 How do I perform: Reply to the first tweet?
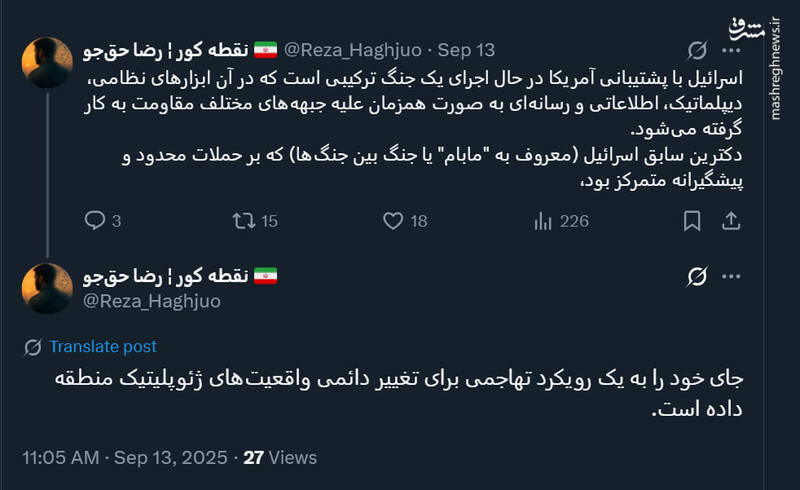[x=95, y=221]
